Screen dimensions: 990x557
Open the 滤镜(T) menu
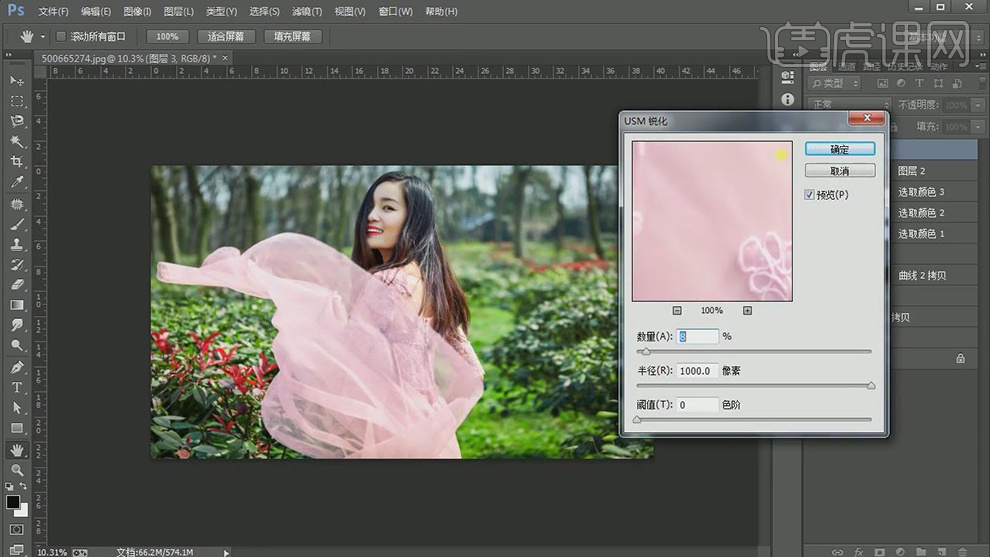pos(307,12)
